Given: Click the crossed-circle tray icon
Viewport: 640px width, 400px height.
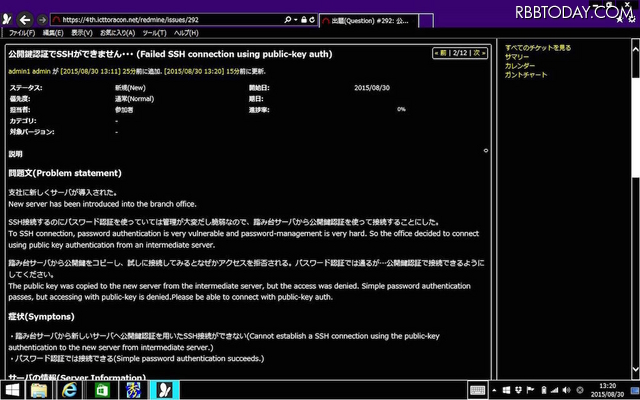Looking at the screenshot, I should 580,391.
